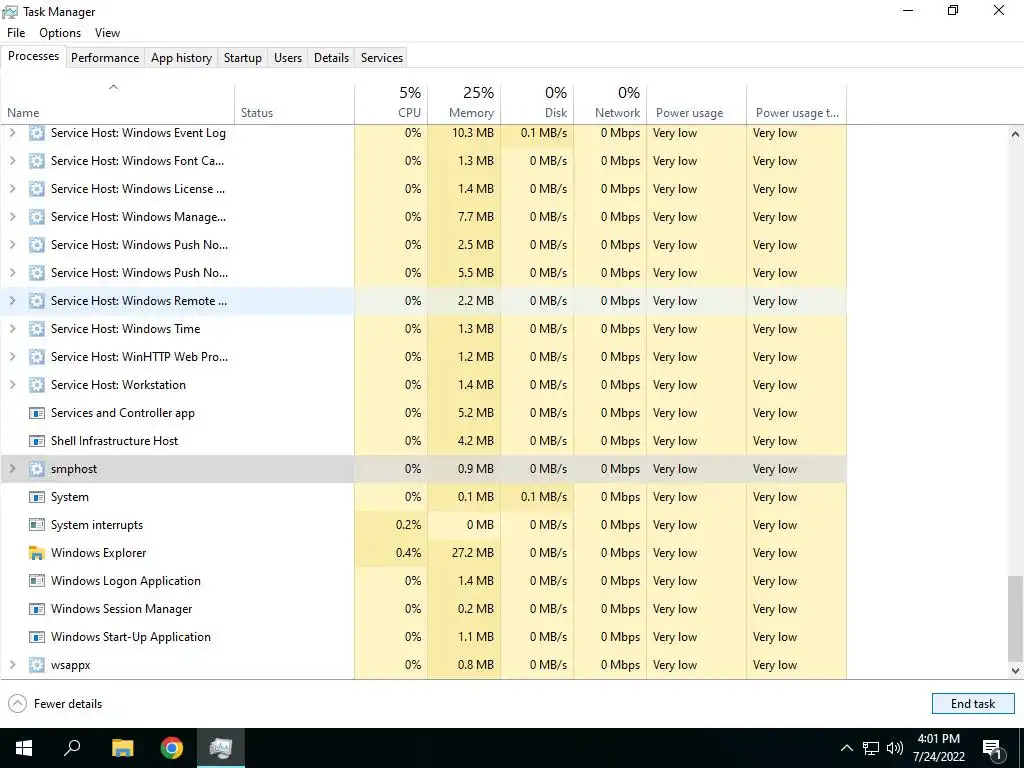Open the Options menu
The width and height of the screenshot is (1024, 768).
(x=60, y=33)
